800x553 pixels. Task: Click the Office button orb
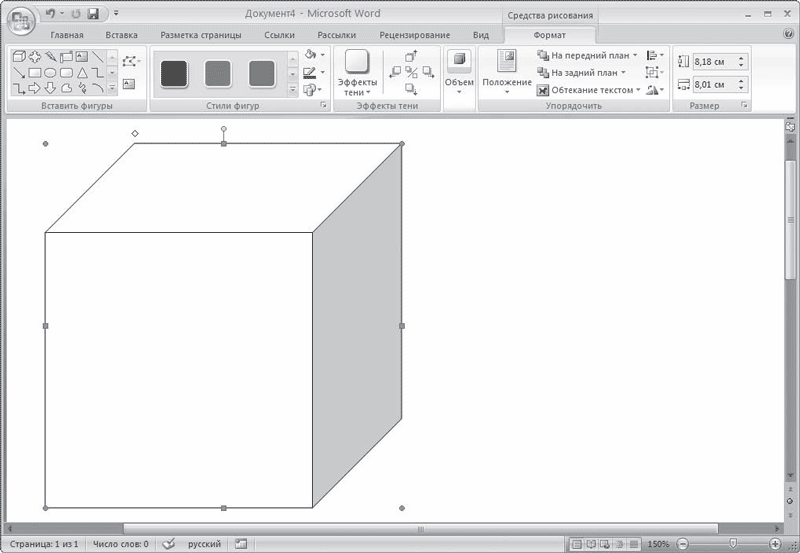point(21,20)
